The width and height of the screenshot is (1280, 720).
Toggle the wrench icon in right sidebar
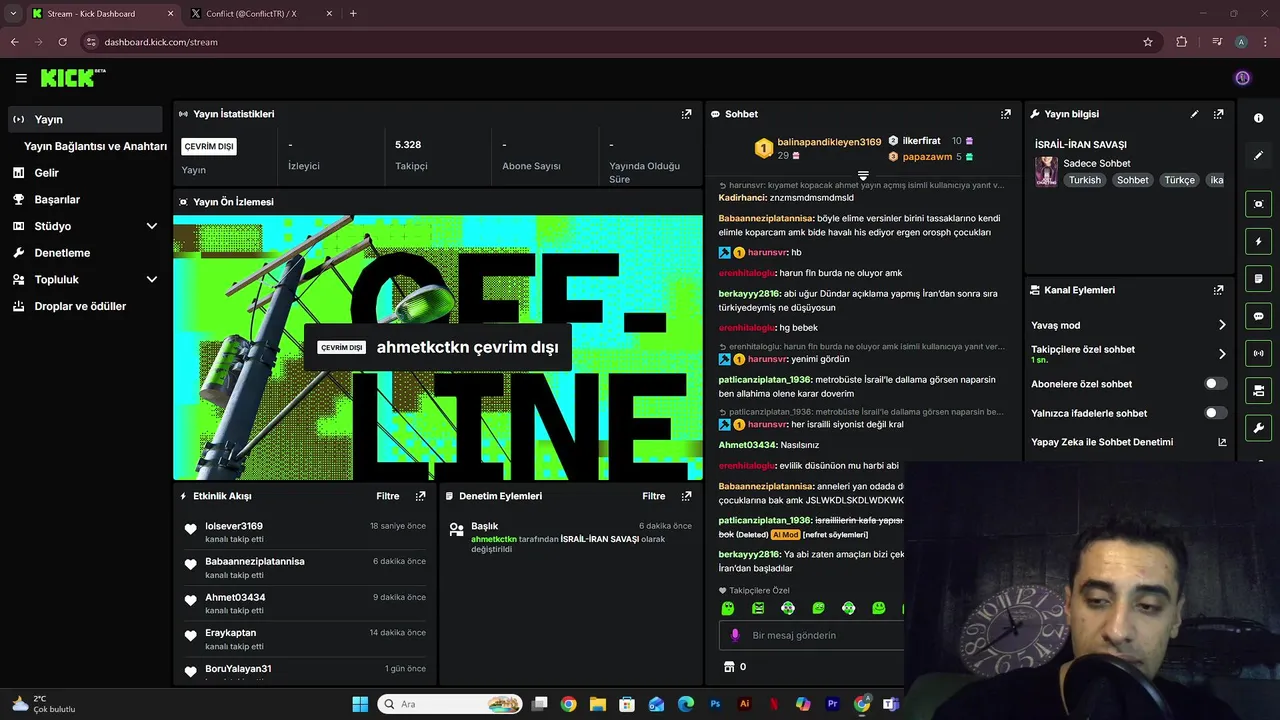1258,428
